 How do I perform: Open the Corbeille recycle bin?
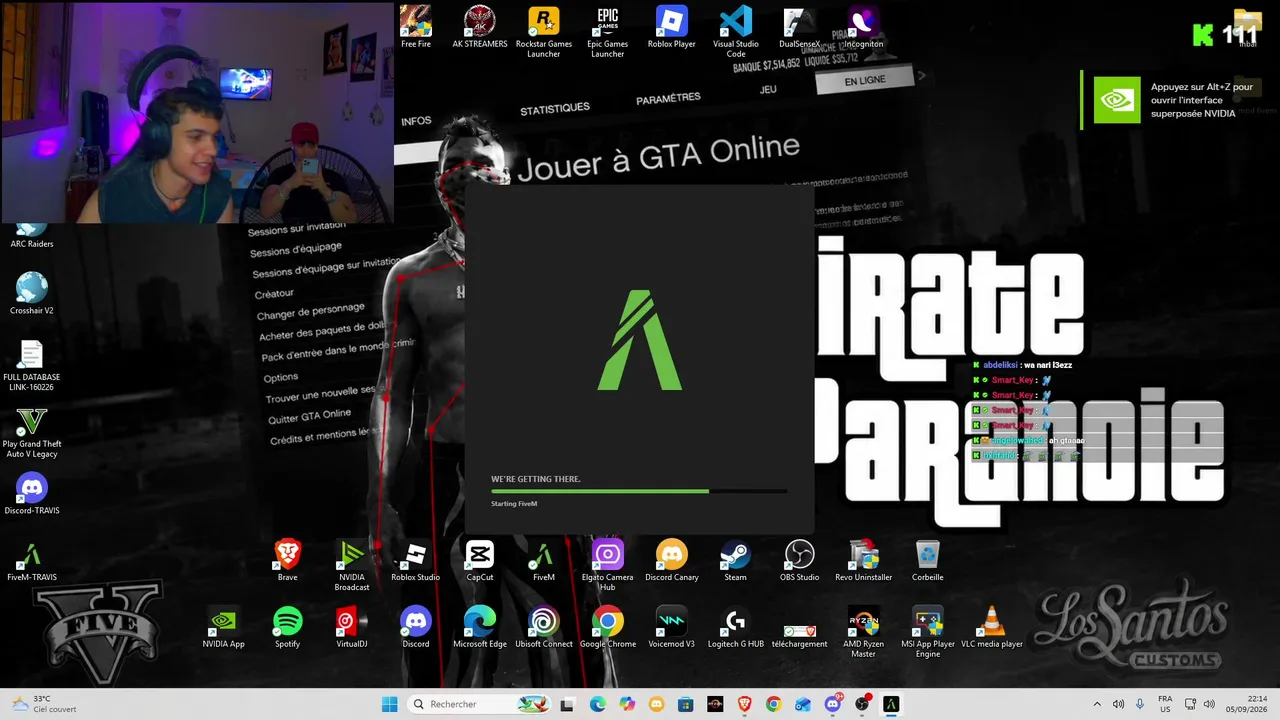pyautogui.click(x=927, y=561)
